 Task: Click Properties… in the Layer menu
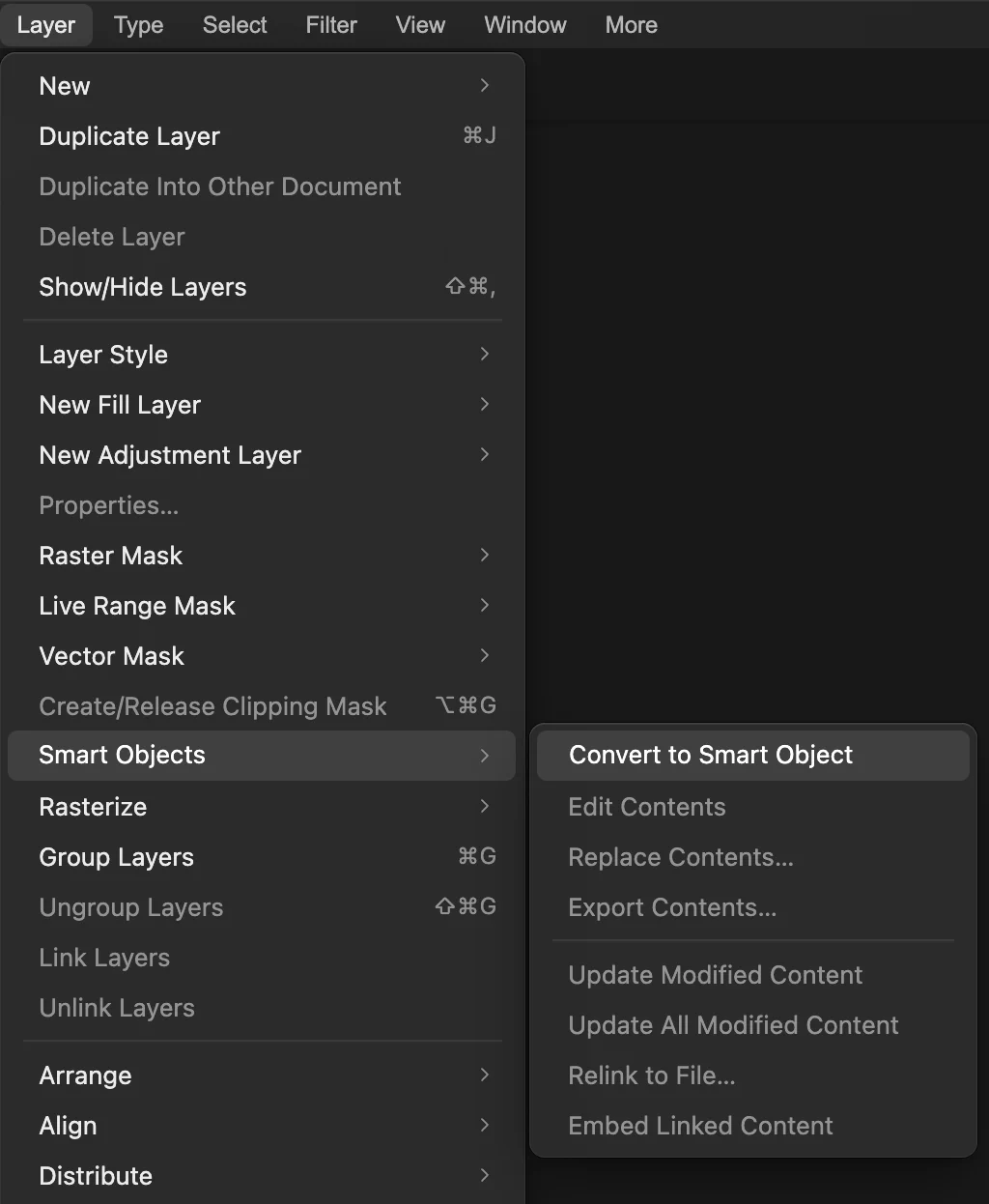click(262, 505)
